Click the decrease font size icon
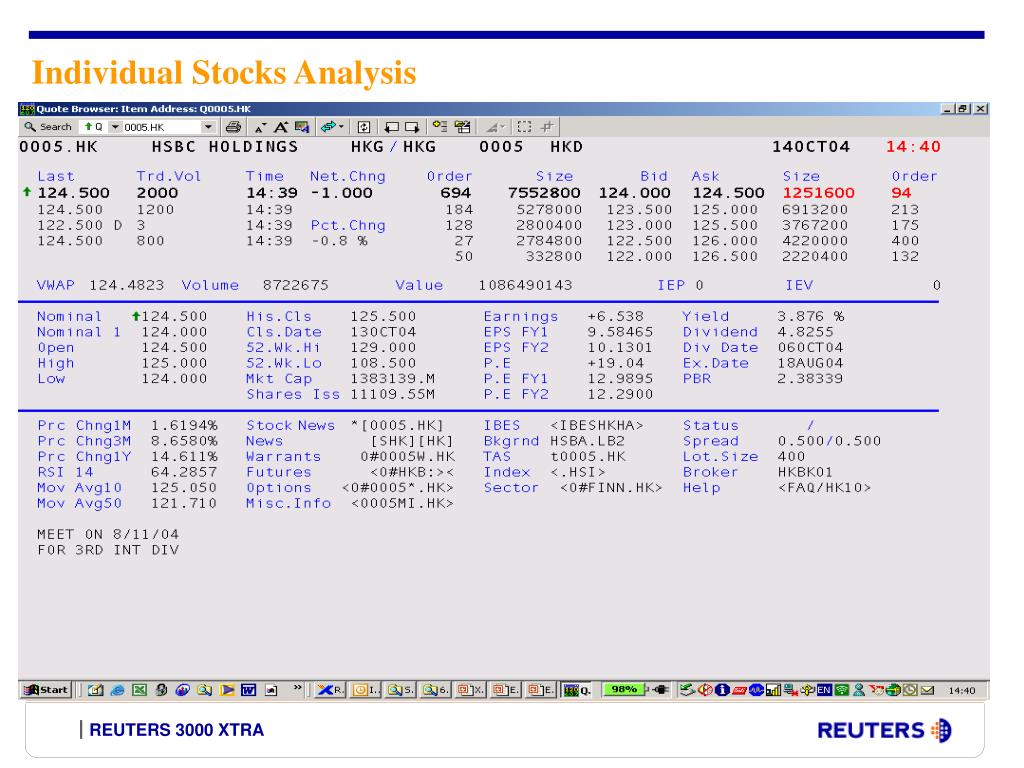Screen dimensions: 1024x768 pos(261,127)
